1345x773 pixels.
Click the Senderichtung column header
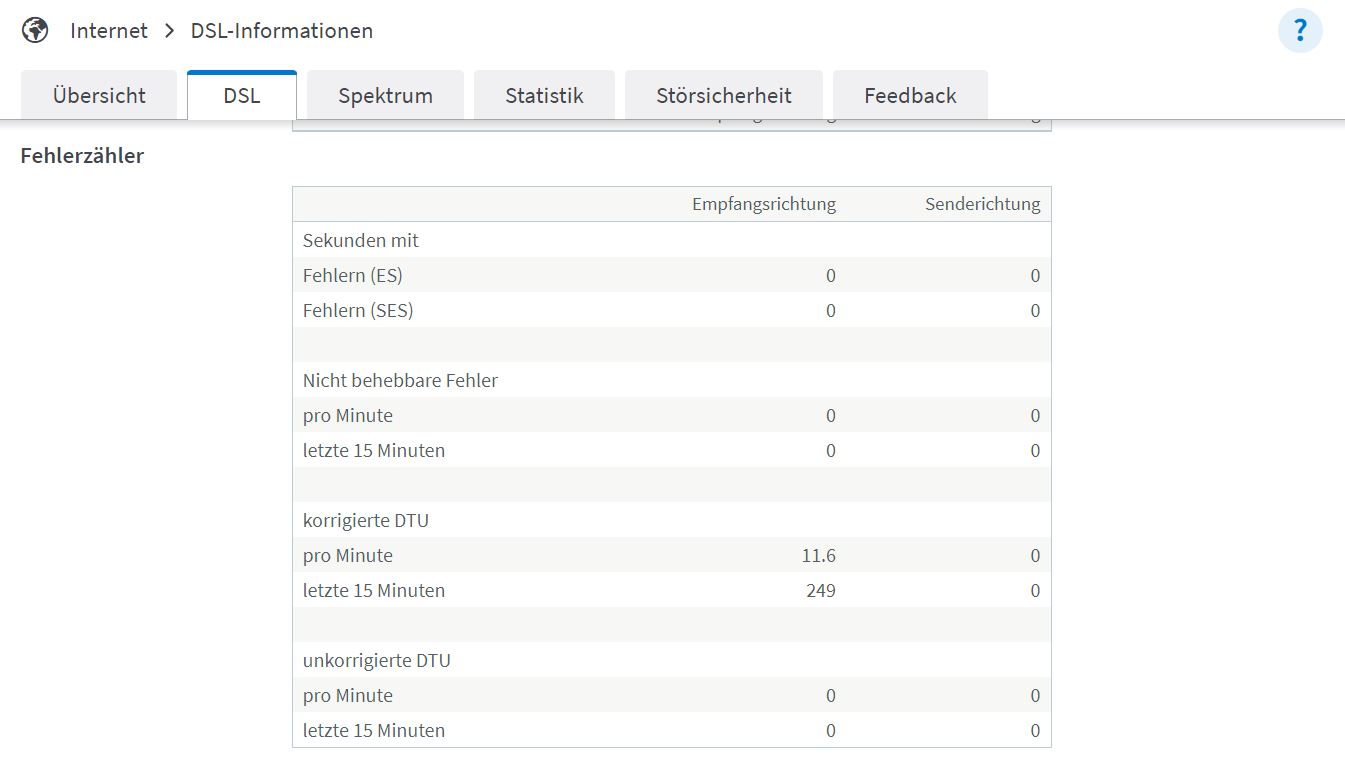982,205
